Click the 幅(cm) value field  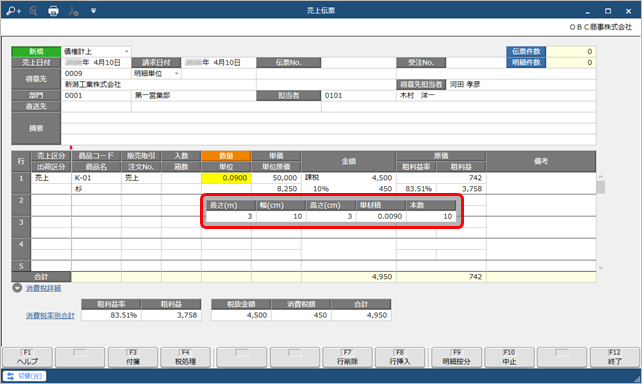pyautogui.click(x=281, y=216)
